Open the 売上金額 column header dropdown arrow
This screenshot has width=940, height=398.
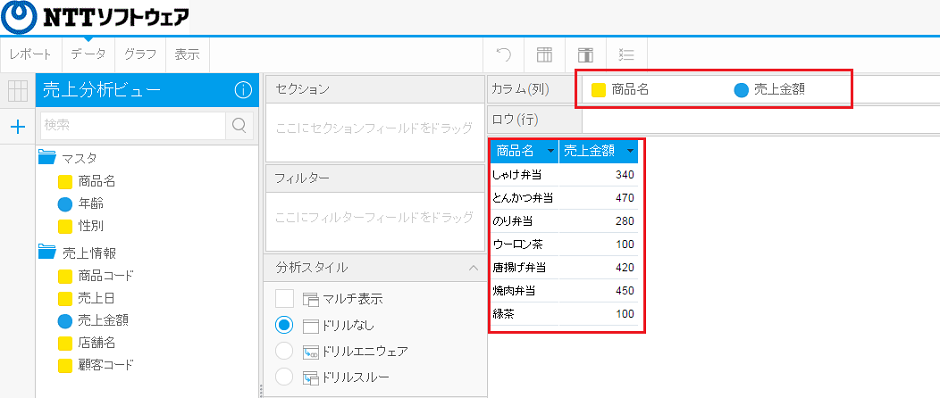tap(630, 152)
